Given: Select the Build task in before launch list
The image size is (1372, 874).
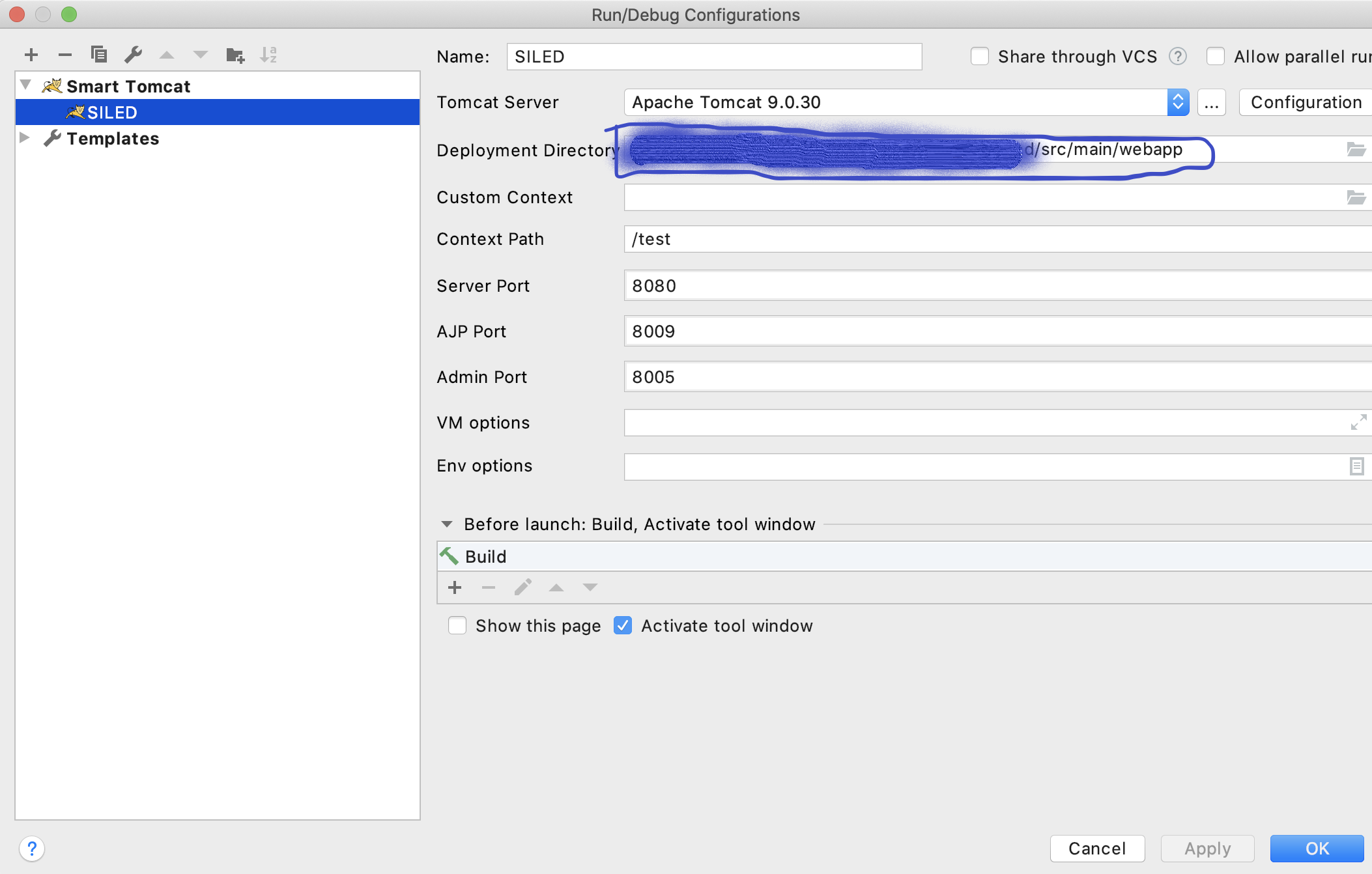Looking at the screenshot, I should [486, 557].
